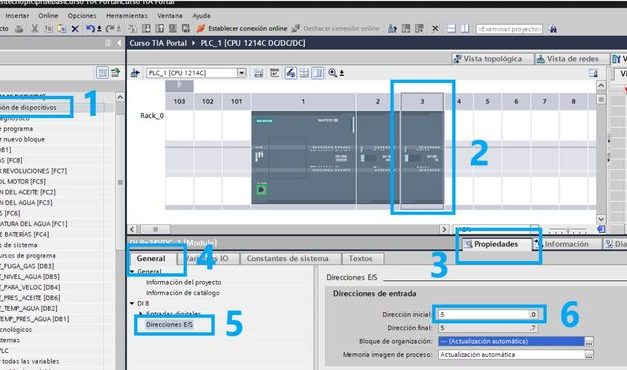The image size is (627, 370).
Task: Click the arrow button above slot 103
Action: pos(179,85)
